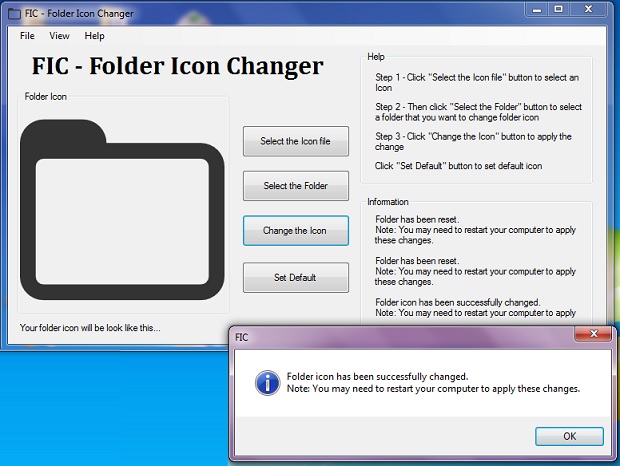
Task: Click the Step 1 help instruction text
Action: [477, 83]
